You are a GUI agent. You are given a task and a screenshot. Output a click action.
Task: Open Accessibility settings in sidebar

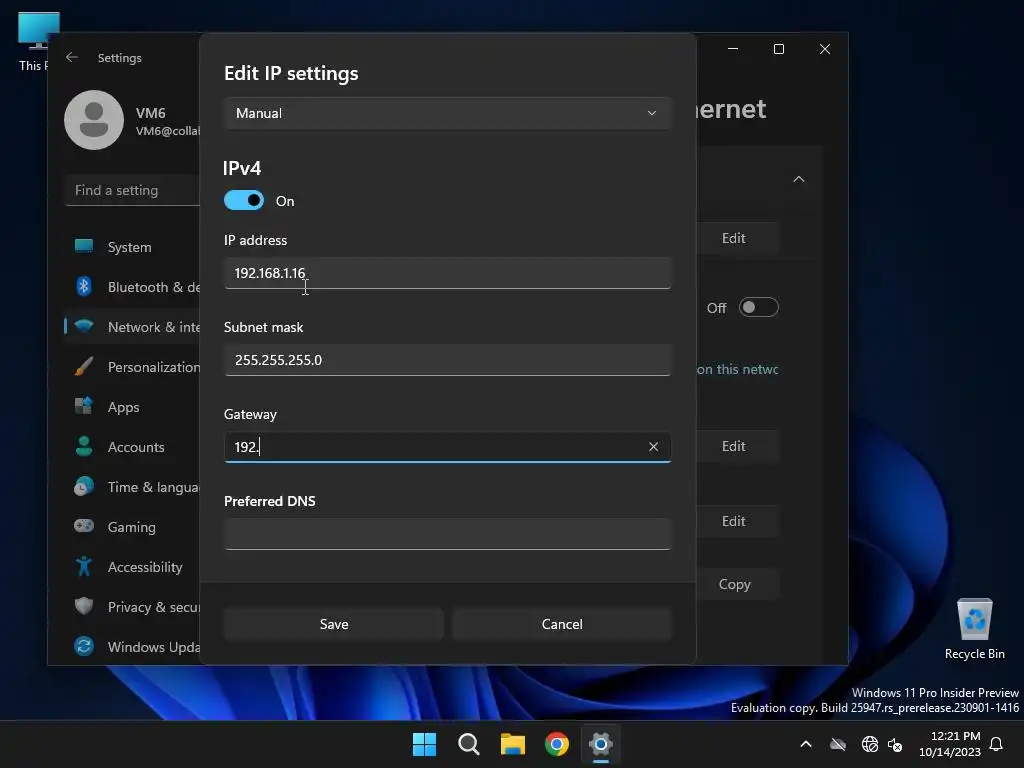click(134, 567)
